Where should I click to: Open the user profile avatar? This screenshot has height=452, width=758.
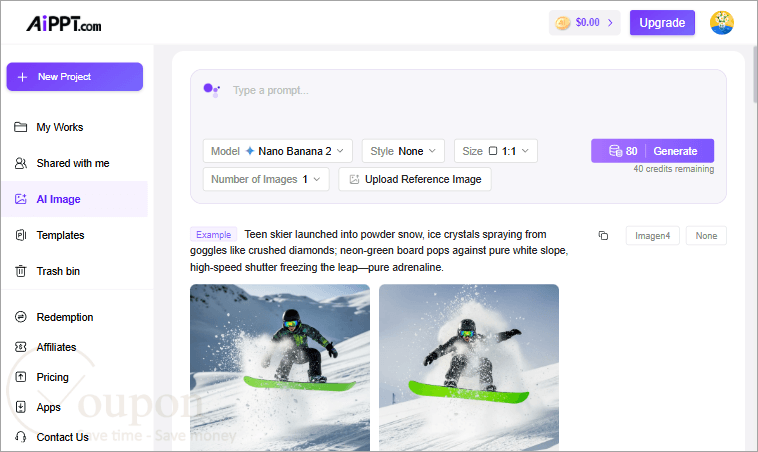[722, 23]
